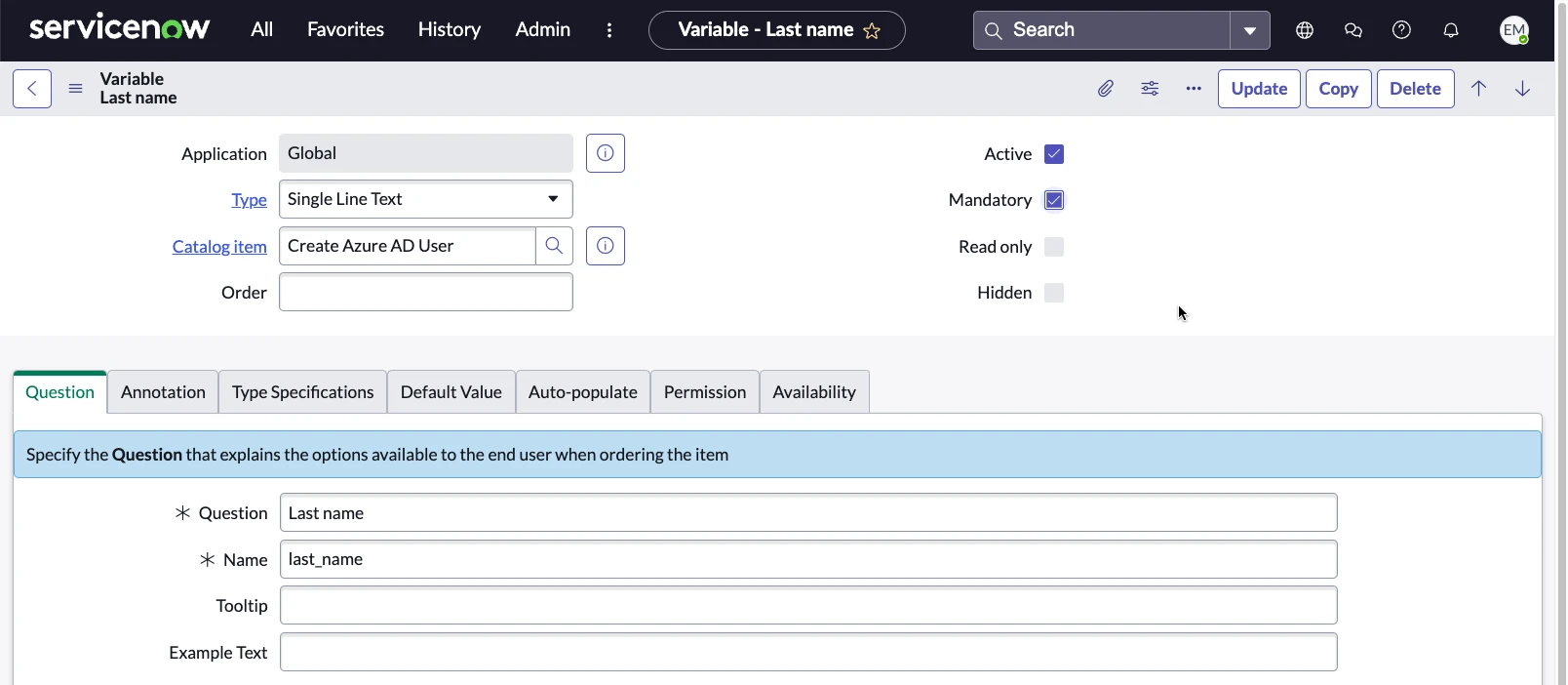Click the attachment paperclip icon
Image resolution: width=1568 pixels, height=685 pixels.
click(x=1105, y=89)
